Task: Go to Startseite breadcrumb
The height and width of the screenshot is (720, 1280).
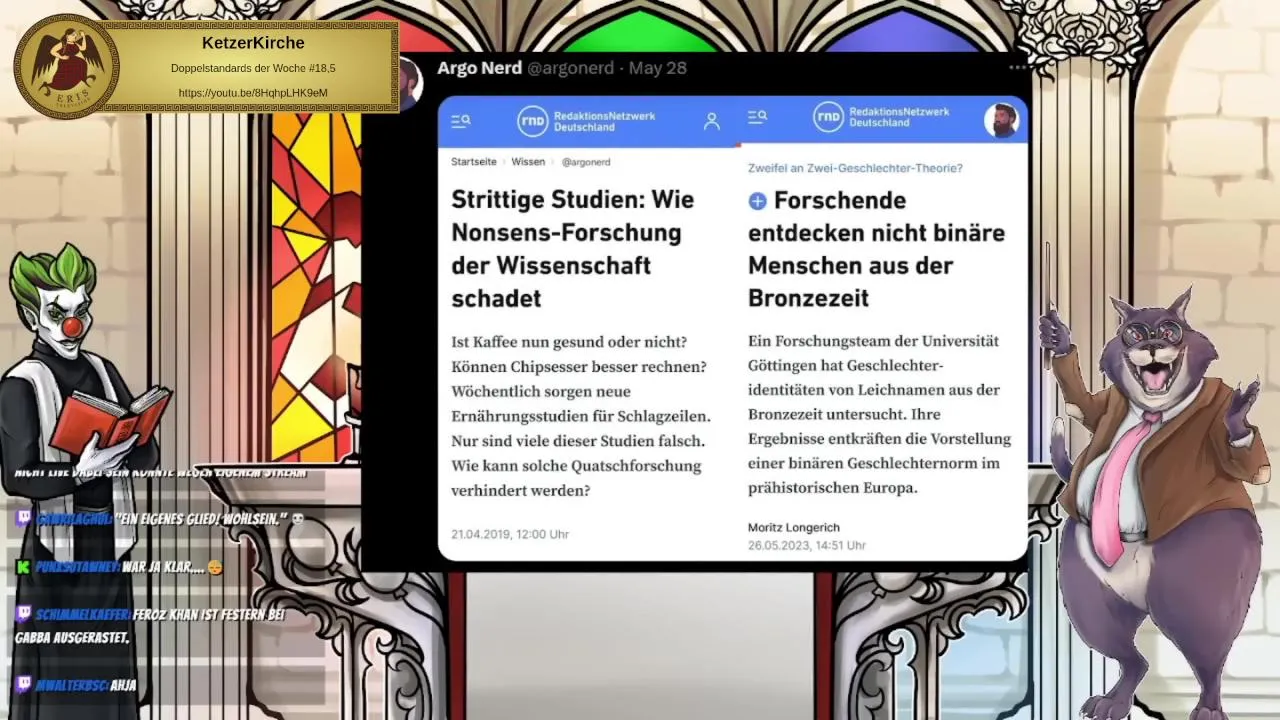Action: tap(474, 161)
